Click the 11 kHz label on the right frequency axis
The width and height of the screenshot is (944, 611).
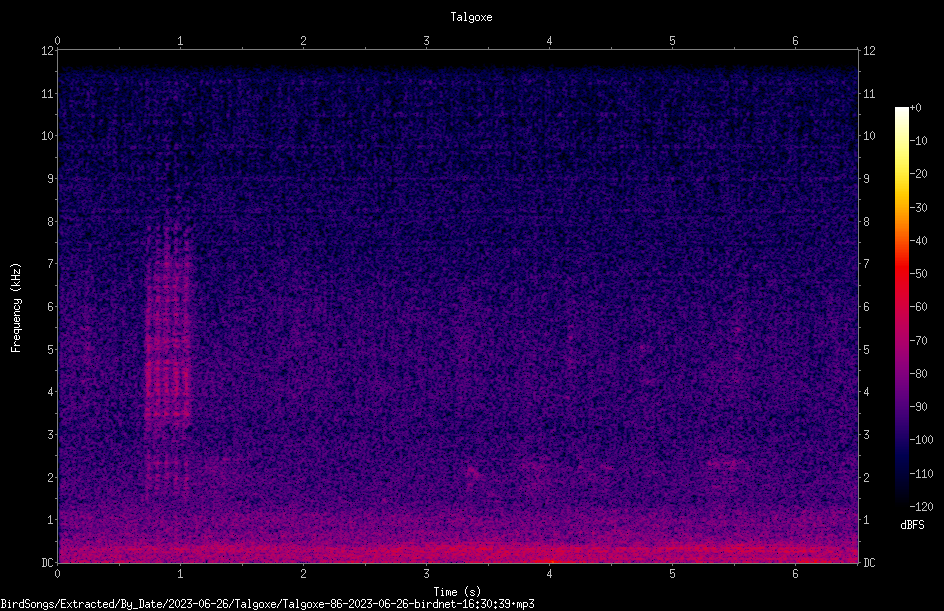[x=869, y=93]
